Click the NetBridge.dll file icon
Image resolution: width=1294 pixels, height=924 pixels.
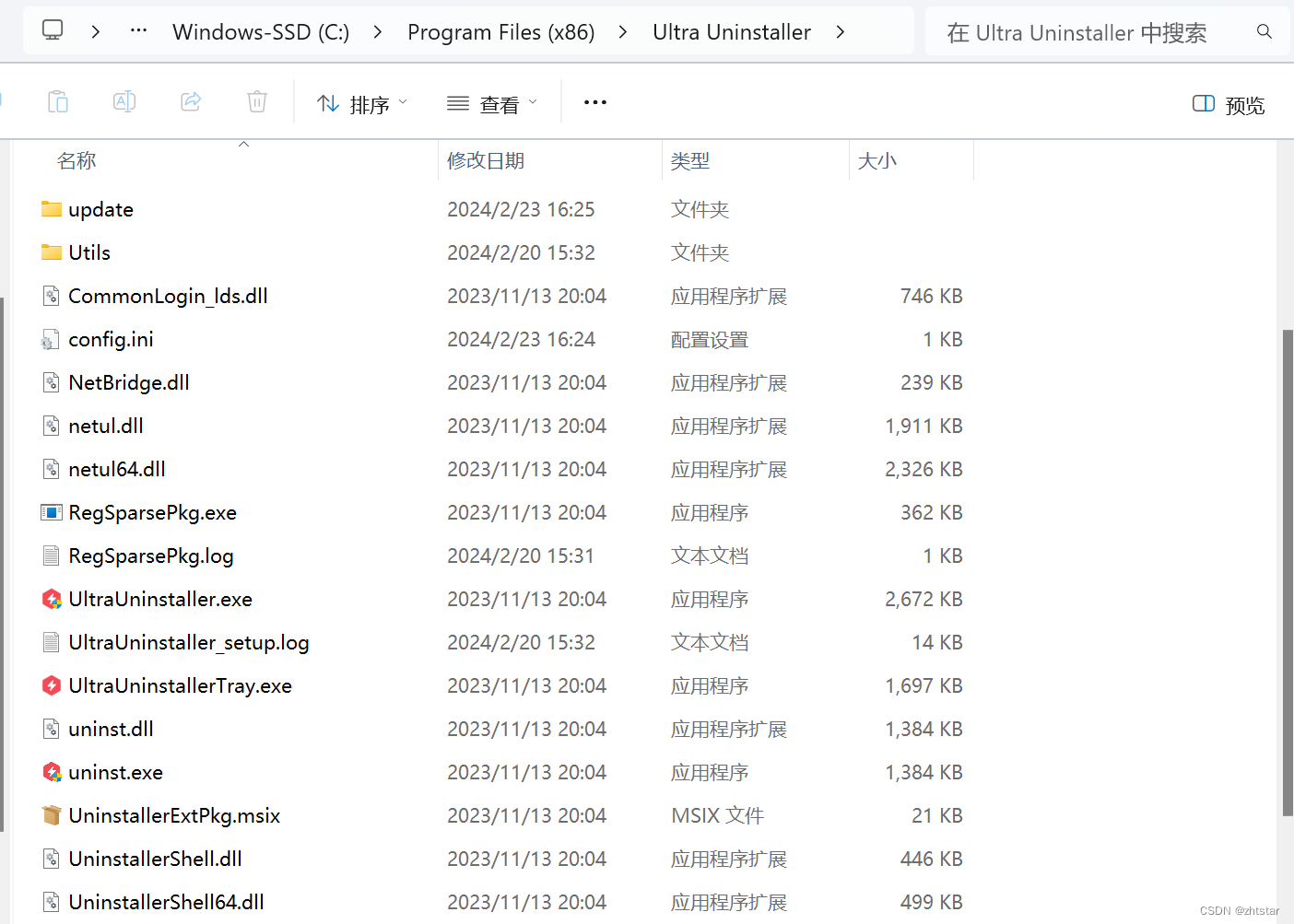(52, 382)
